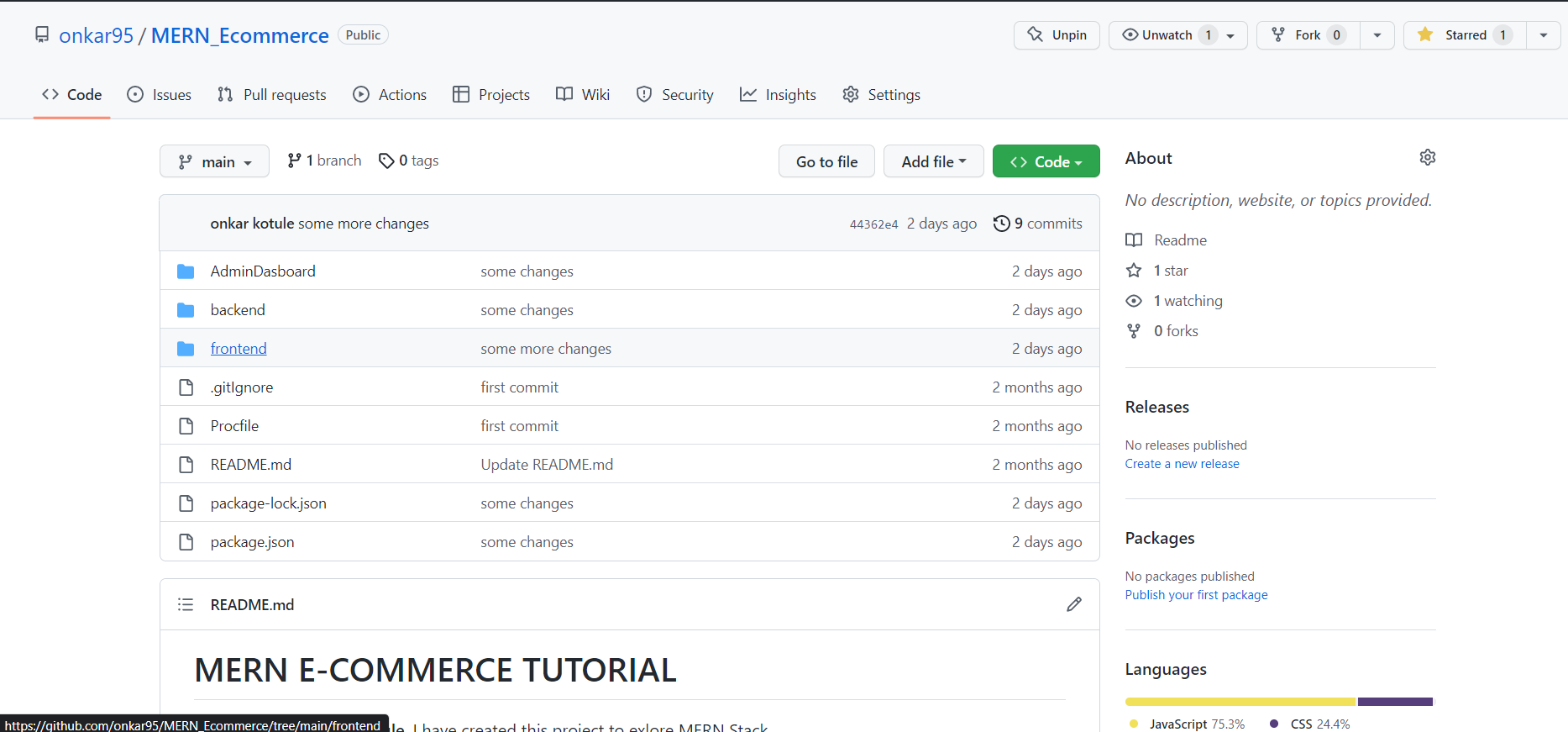This screenshot has width=1568, height=732.
Task: Expand the main branch selector dropdown
Action: pyautogui.click(x=214, y=161)
